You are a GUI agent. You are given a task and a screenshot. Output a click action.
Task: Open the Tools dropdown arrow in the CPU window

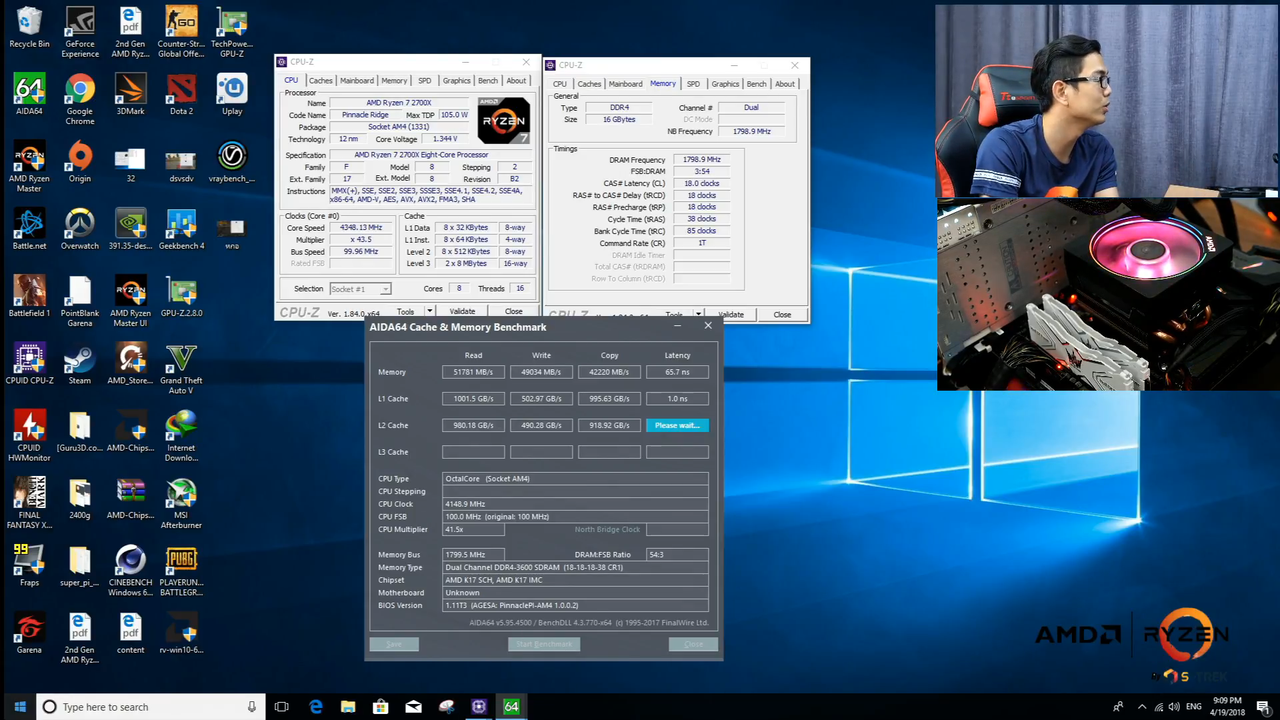(429, 312)
